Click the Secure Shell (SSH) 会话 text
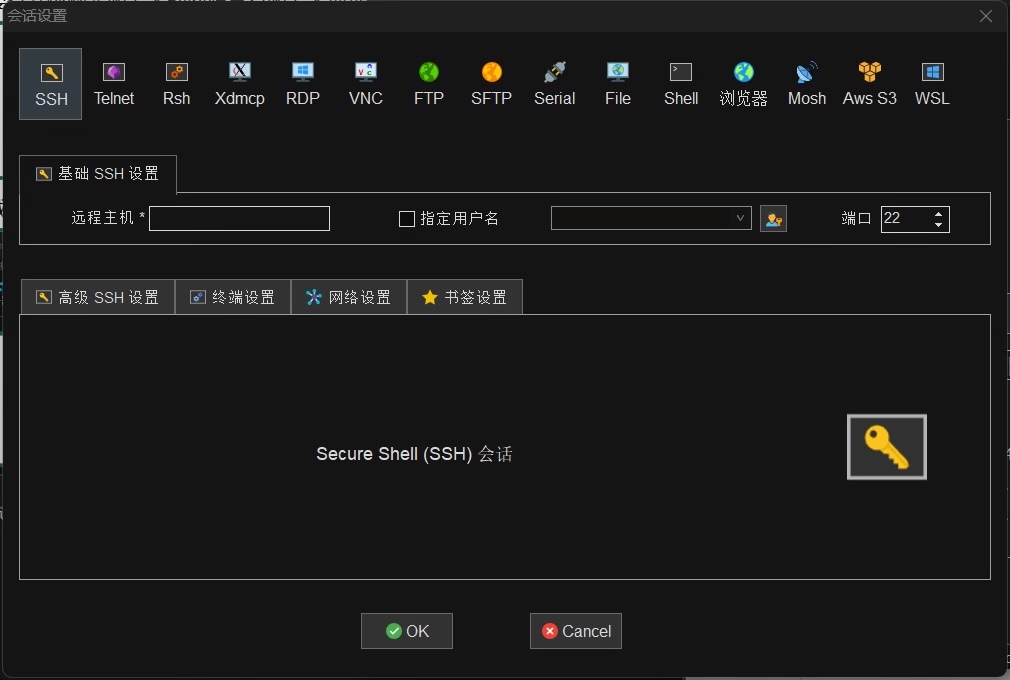Image resolution: width=1010 pixels, height=680 pixels. click(x=414, y=454)
